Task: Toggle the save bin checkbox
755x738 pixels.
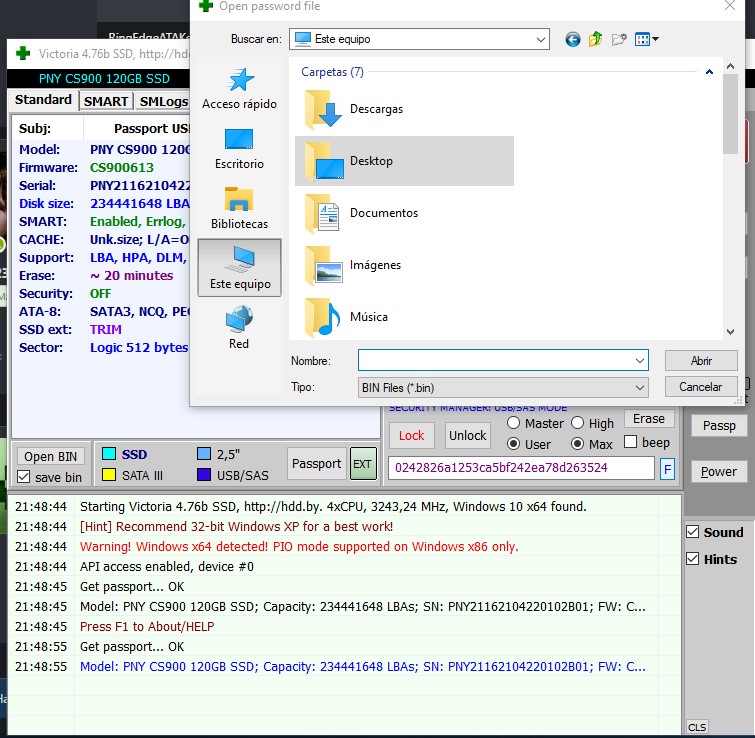Action: click(23, 477)
